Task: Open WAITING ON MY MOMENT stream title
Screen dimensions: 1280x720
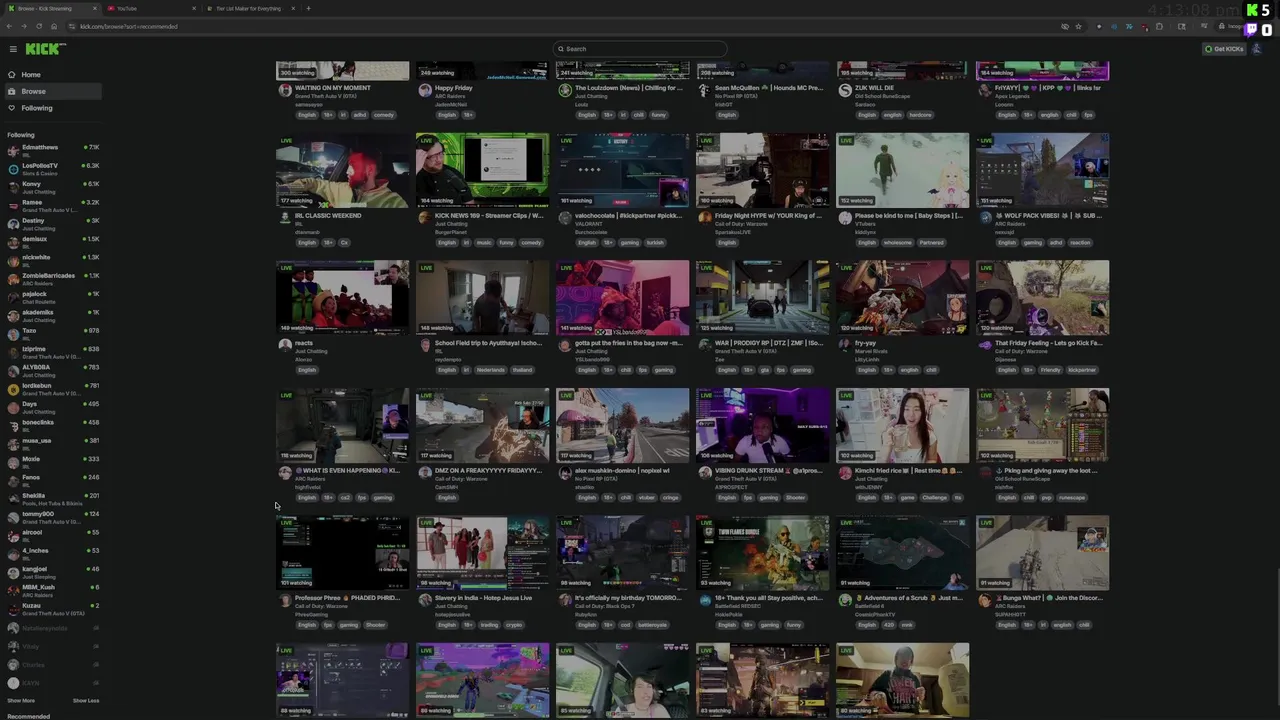Action: [332, 88]
